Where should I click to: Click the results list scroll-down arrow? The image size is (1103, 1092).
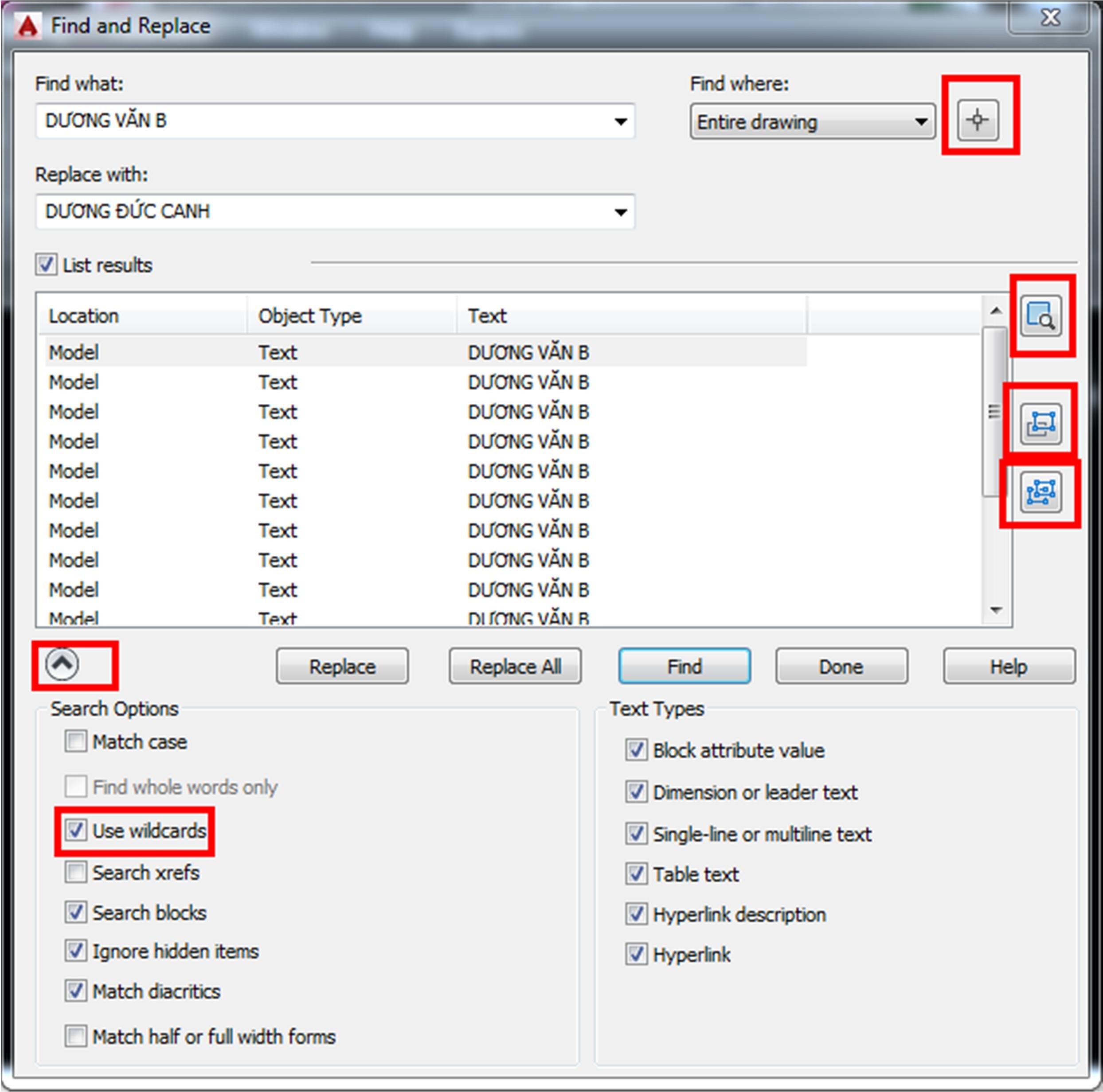[x=996, y=610]
